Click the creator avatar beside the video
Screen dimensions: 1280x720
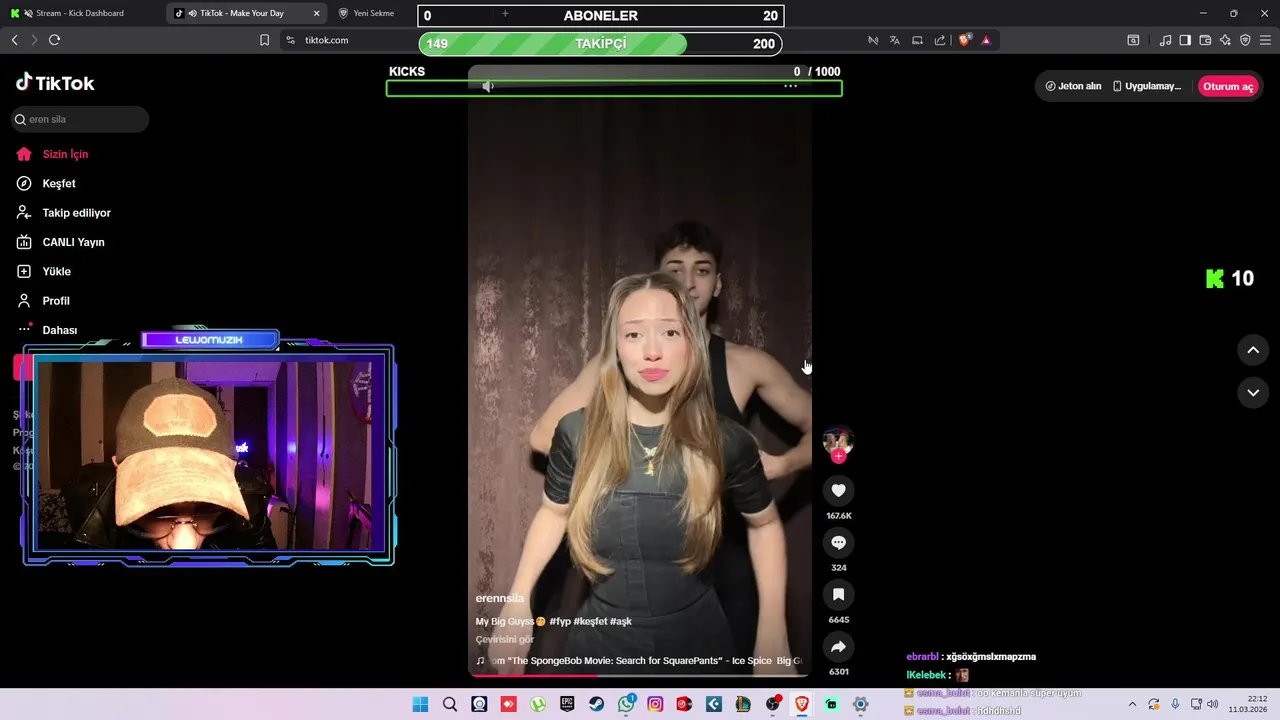(x=838, y=441)
